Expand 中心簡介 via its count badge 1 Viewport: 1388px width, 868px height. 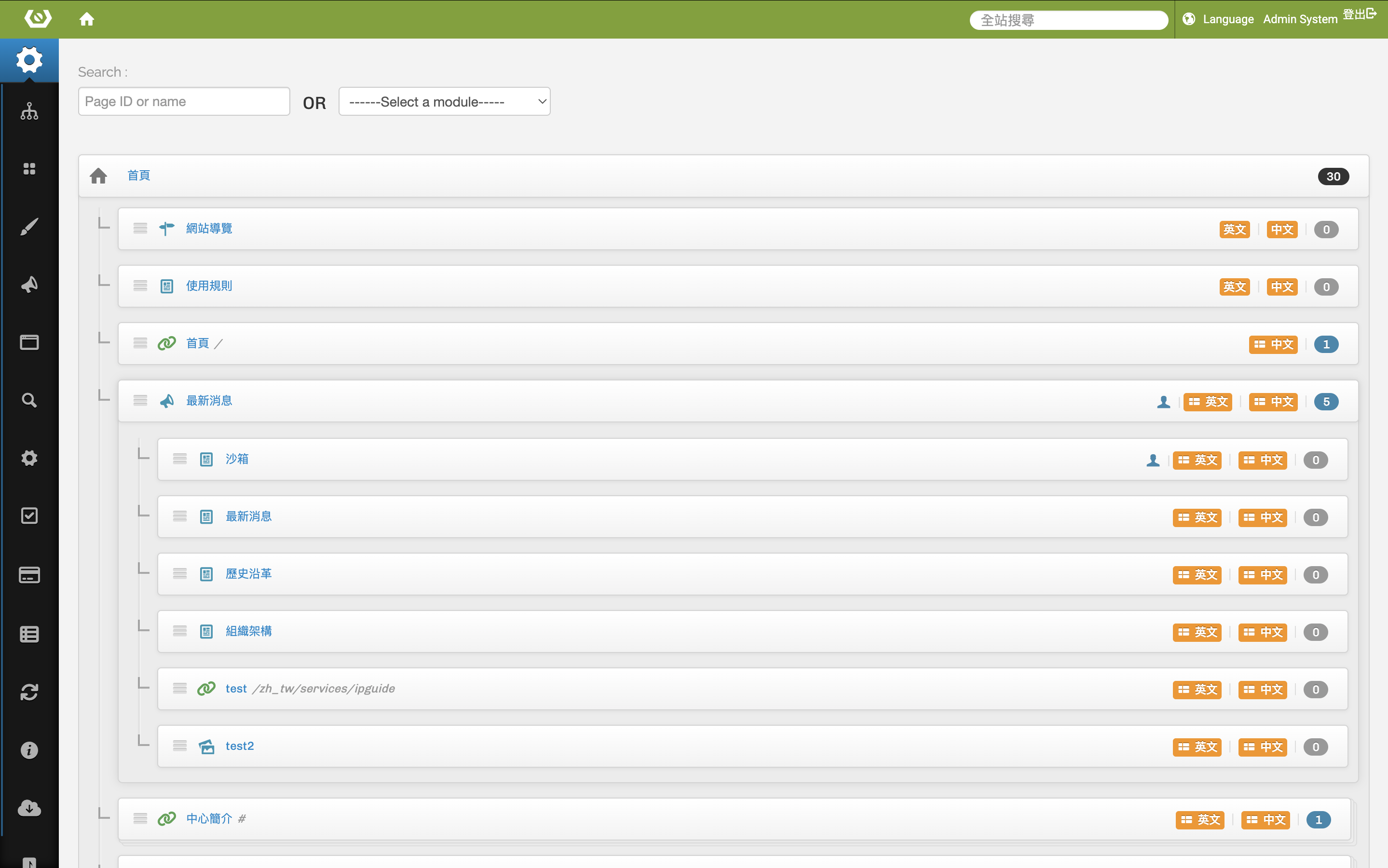coord(1318,820)
